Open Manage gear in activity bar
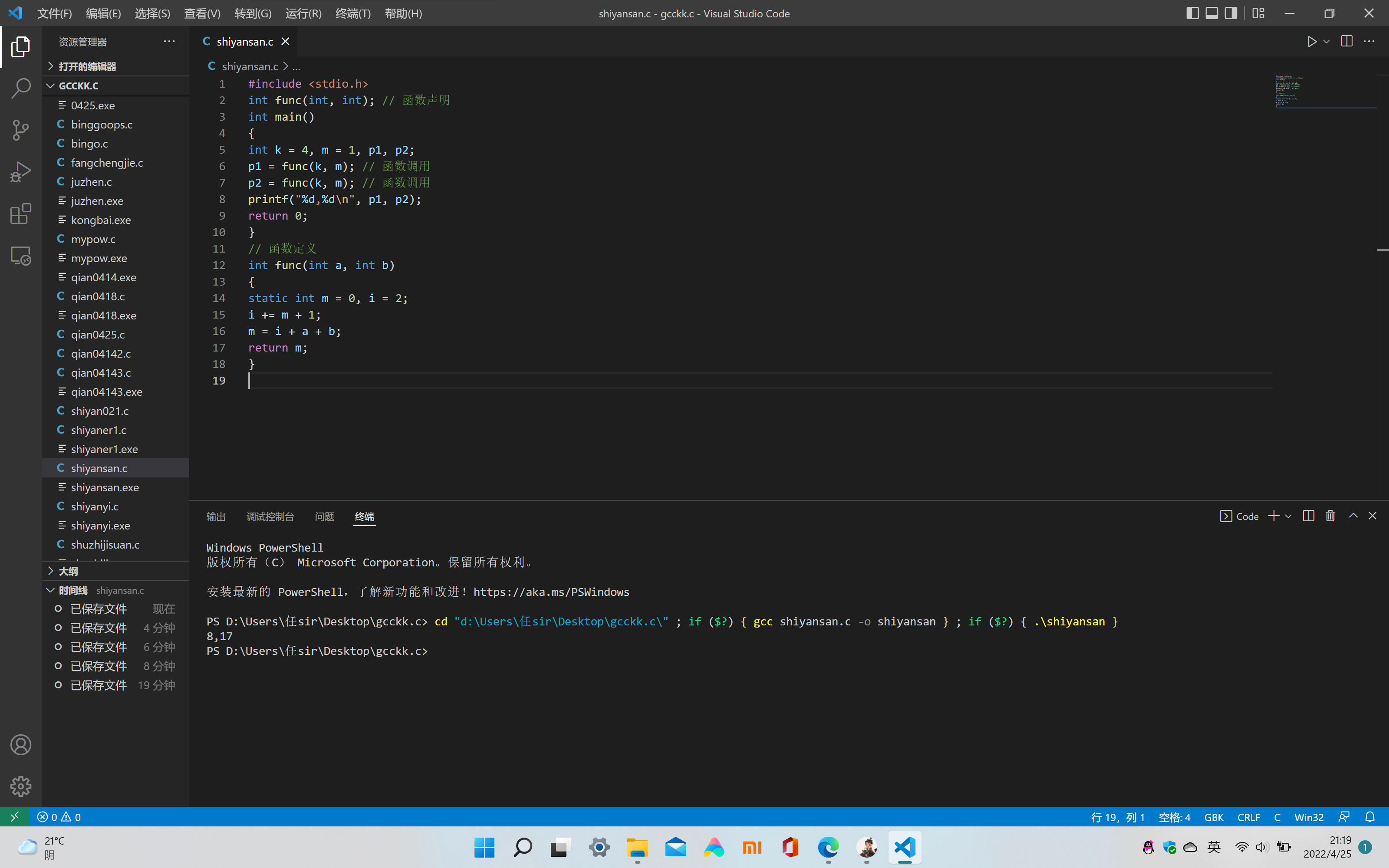This screenshot has width=1389, height=868. pyautogui.click(x=21, y=786)
